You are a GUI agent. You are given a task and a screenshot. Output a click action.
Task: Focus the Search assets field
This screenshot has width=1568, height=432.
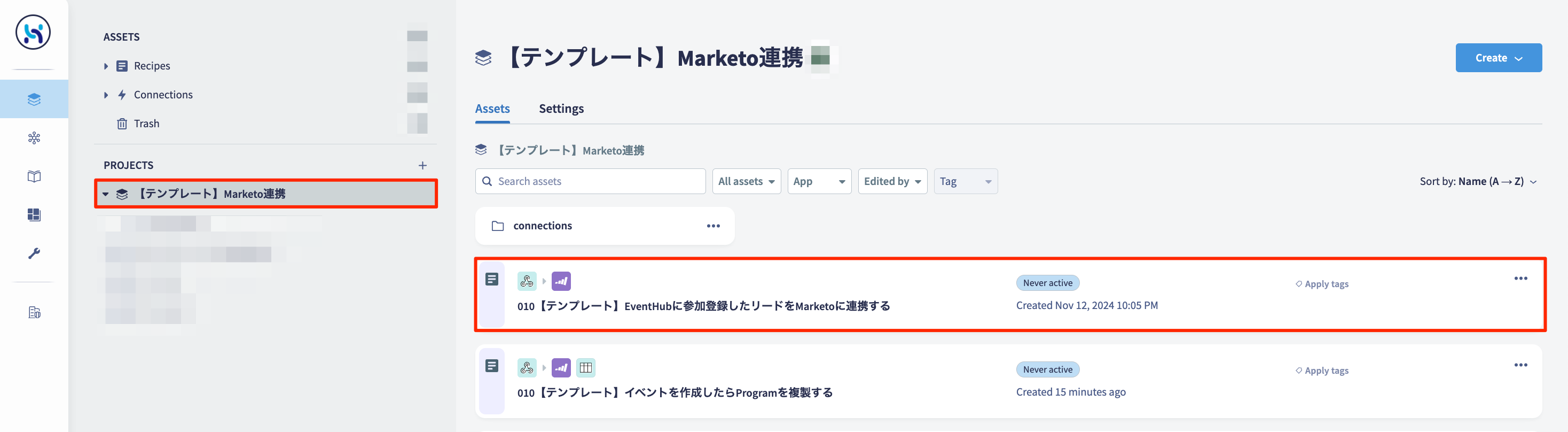pos(590,181)
